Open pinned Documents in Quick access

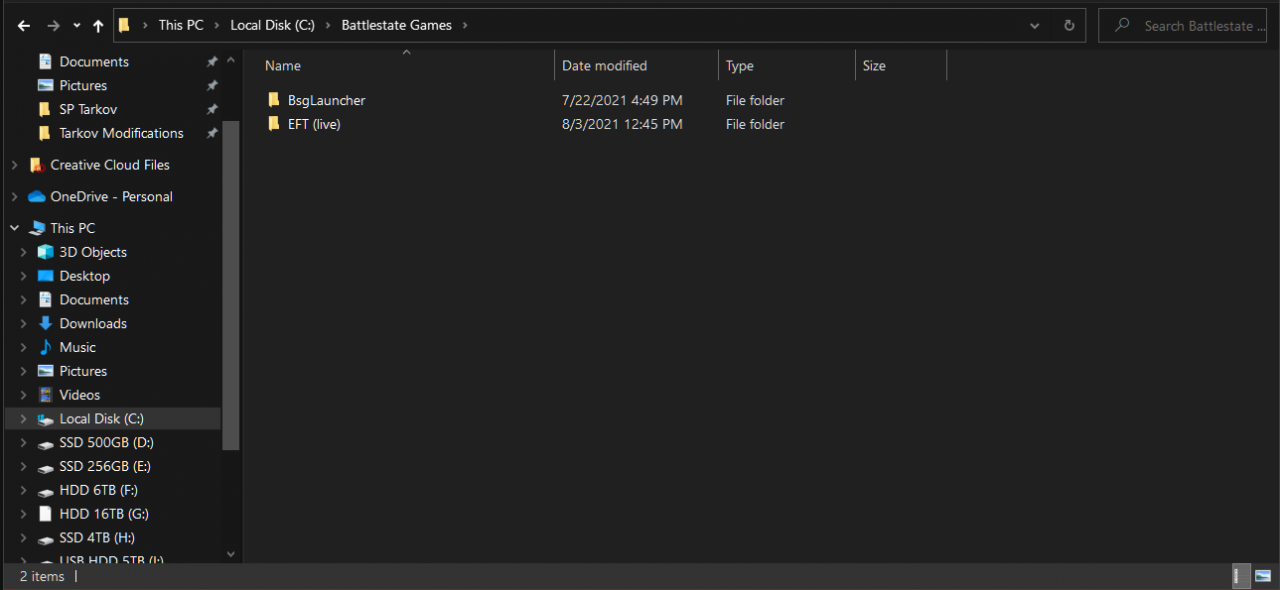[94, 62]
